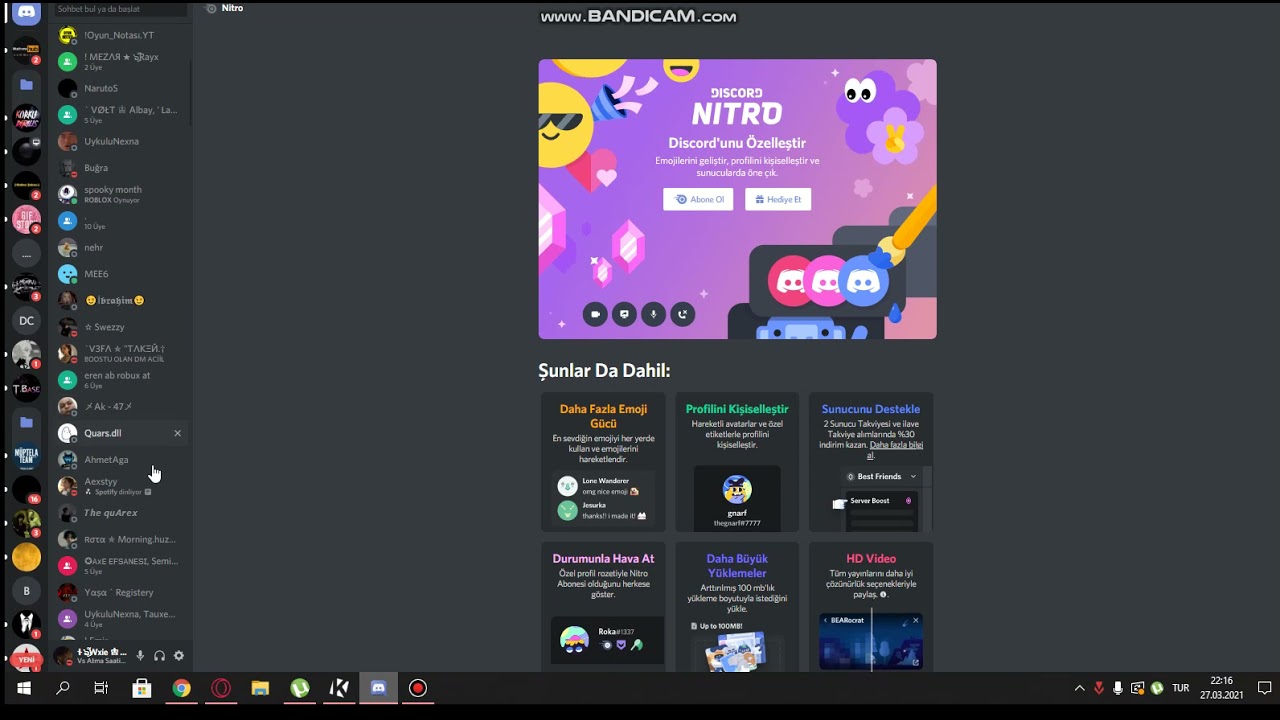This screenshot has height=720, width=1280.
Task: Click HD Video feature heading
Action: [x=871, y=559]
